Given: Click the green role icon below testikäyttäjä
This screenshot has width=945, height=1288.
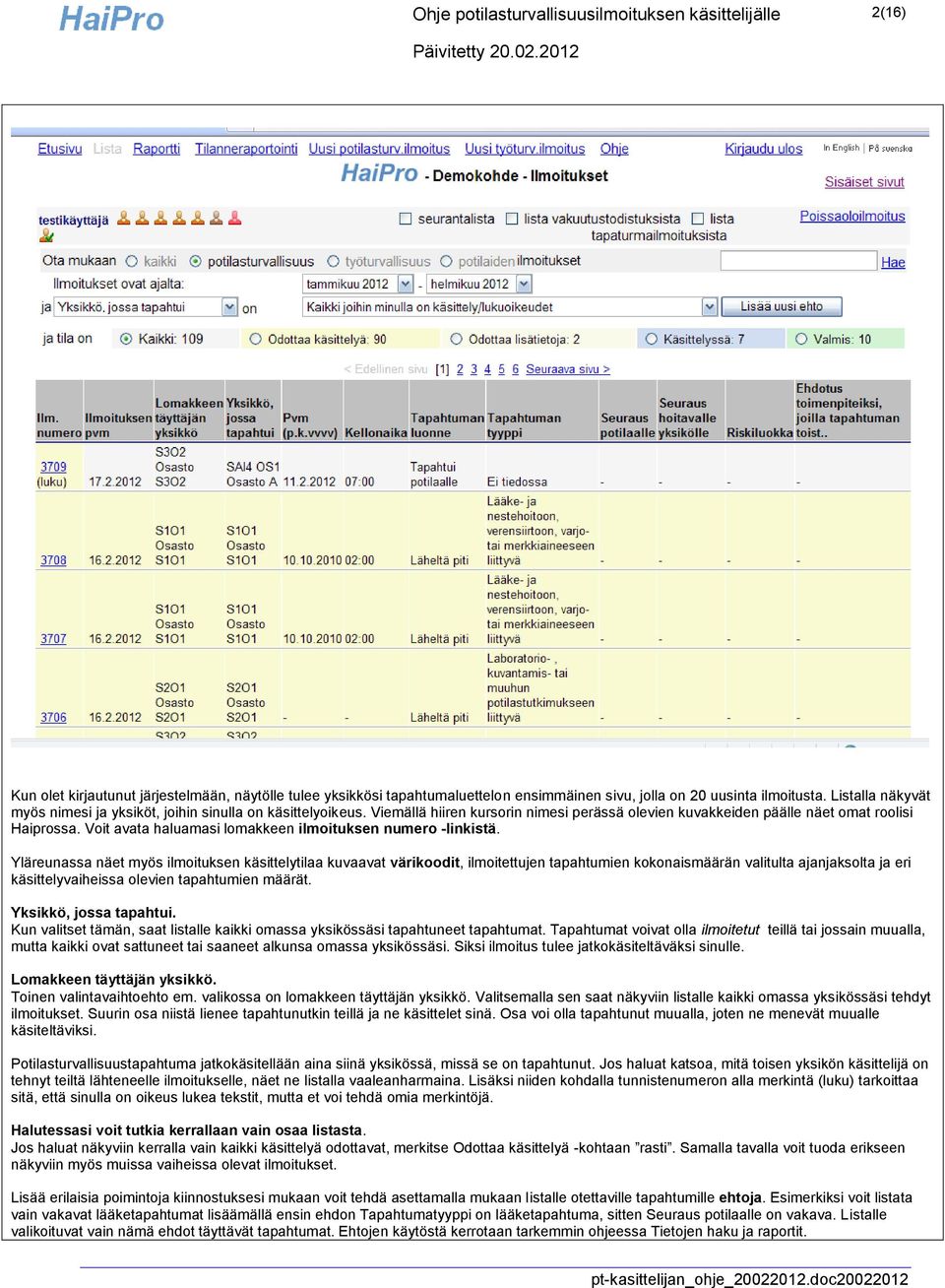Looking at the screenshot, I should [x=46, y=235].
